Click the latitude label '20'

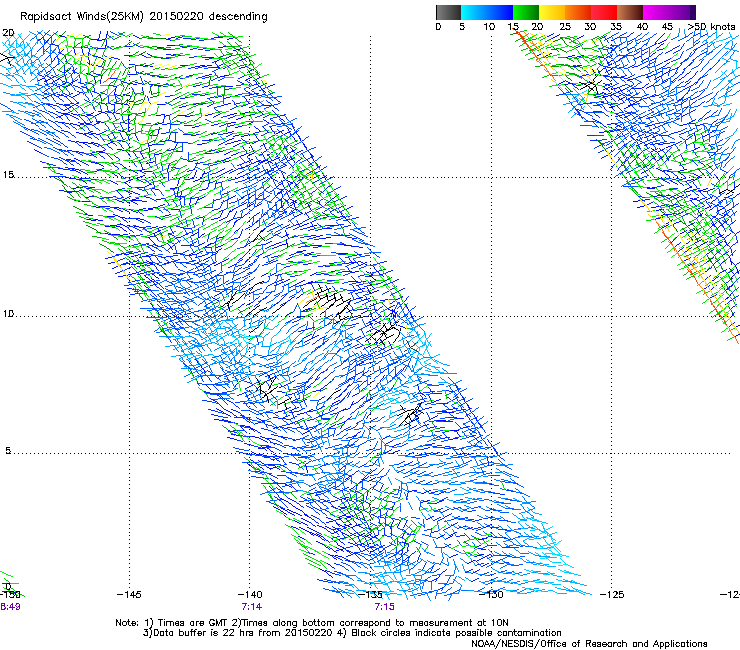8,33
